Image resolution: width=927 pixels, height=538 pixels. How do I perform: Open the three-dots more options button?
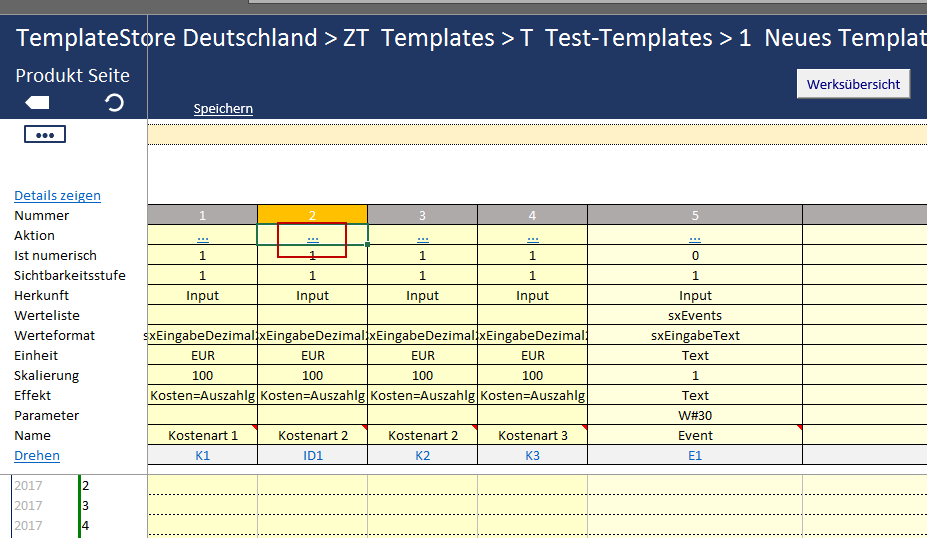tap(44, 134)
